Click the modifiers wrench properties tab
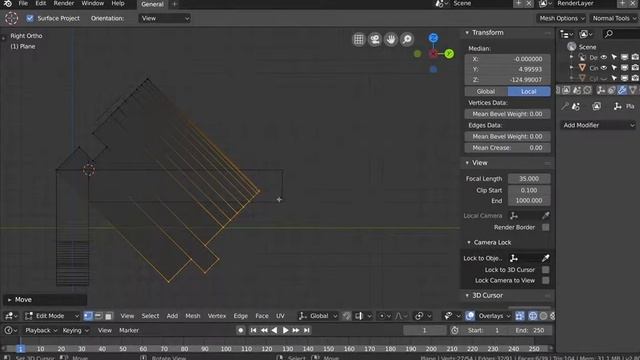 click(622, 90)
